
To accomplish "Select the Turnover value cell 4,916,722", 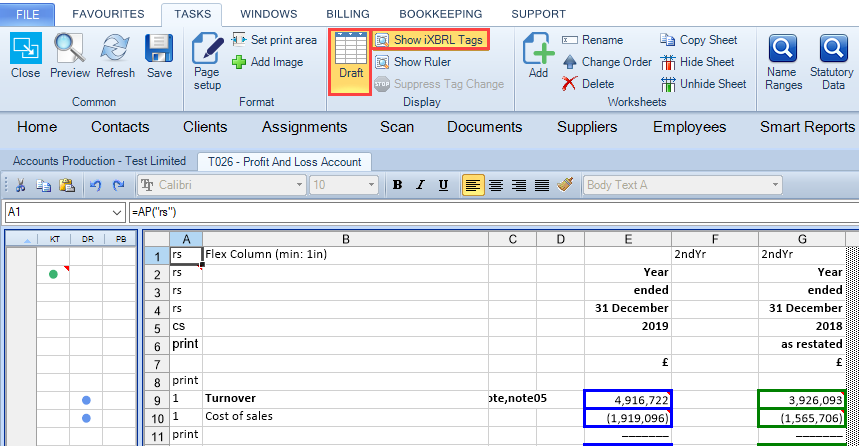I will coord(628,400).
